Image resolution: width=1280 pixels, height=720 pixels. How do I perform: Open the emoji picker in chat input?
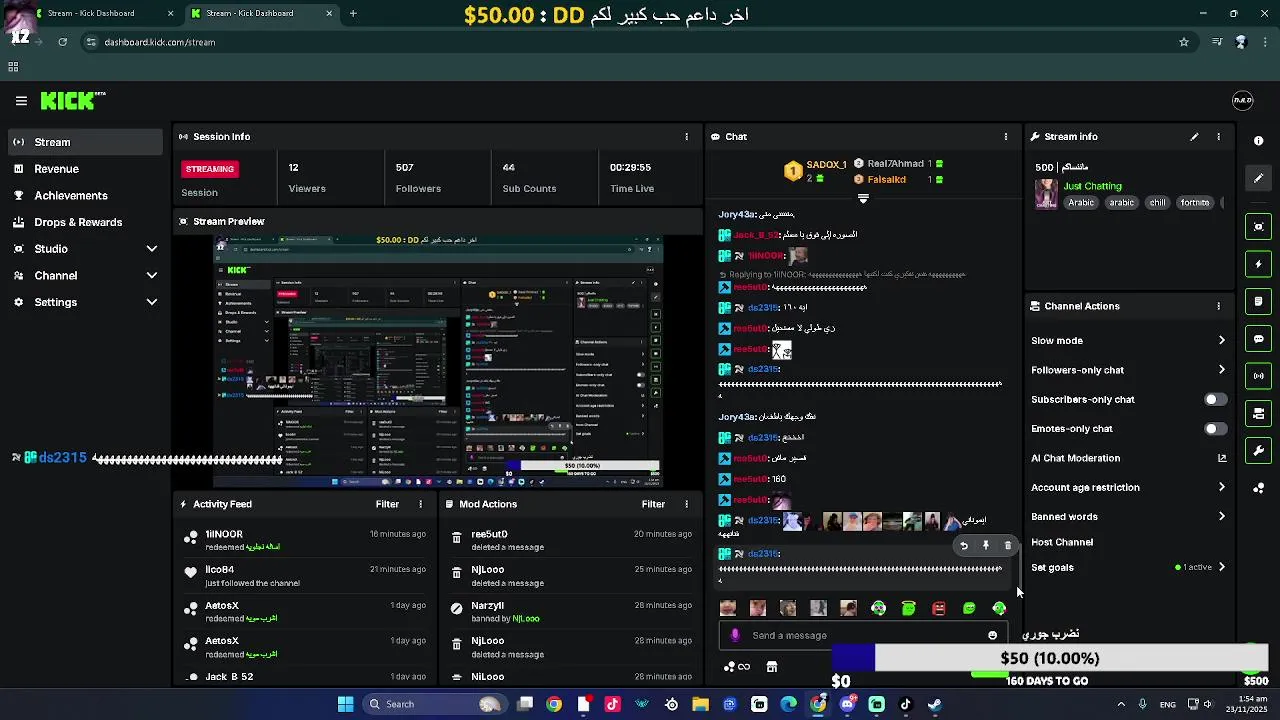click(x=992, y=635)
